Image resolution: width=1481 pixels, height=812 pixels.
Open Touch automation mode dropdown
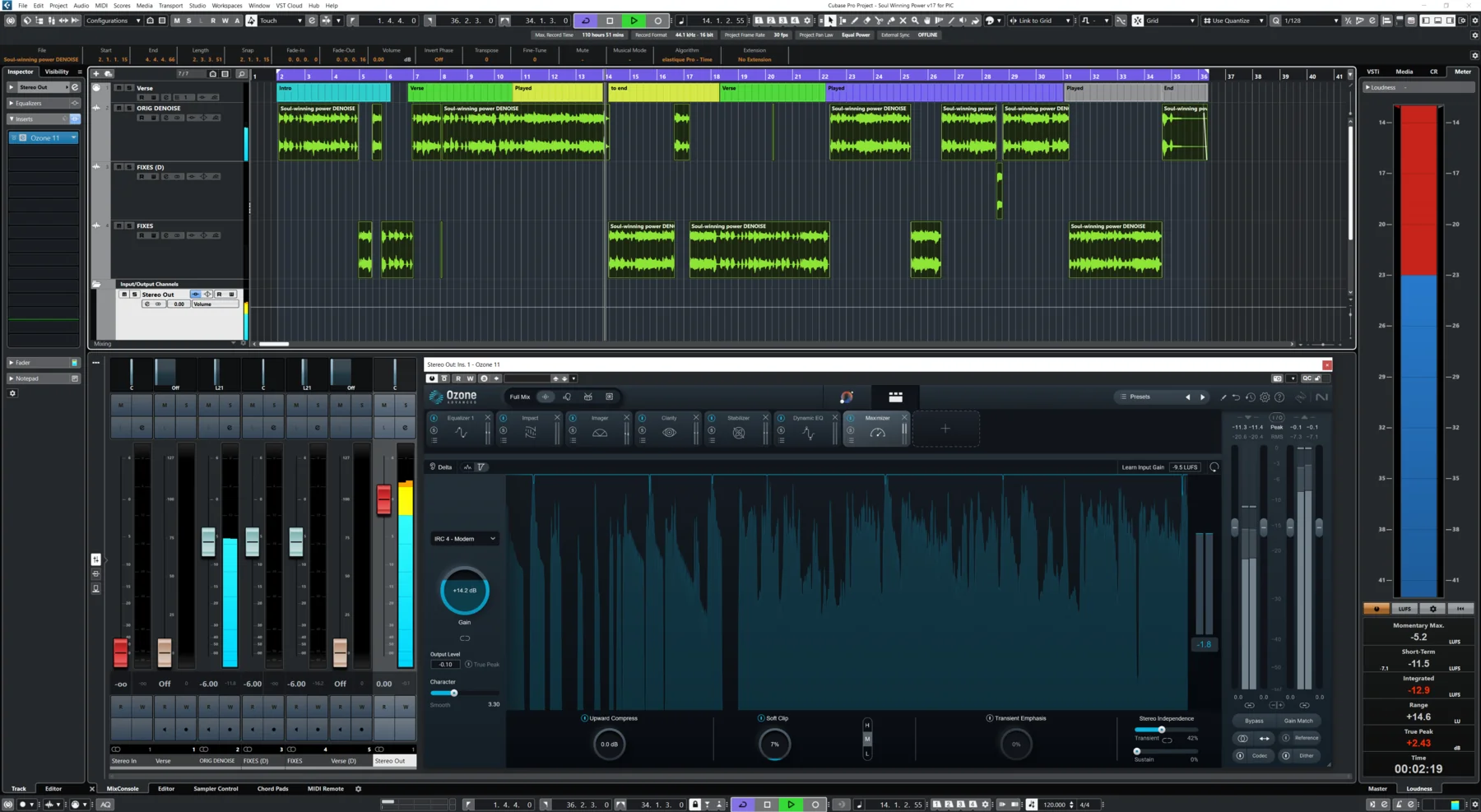pos(281,21)
